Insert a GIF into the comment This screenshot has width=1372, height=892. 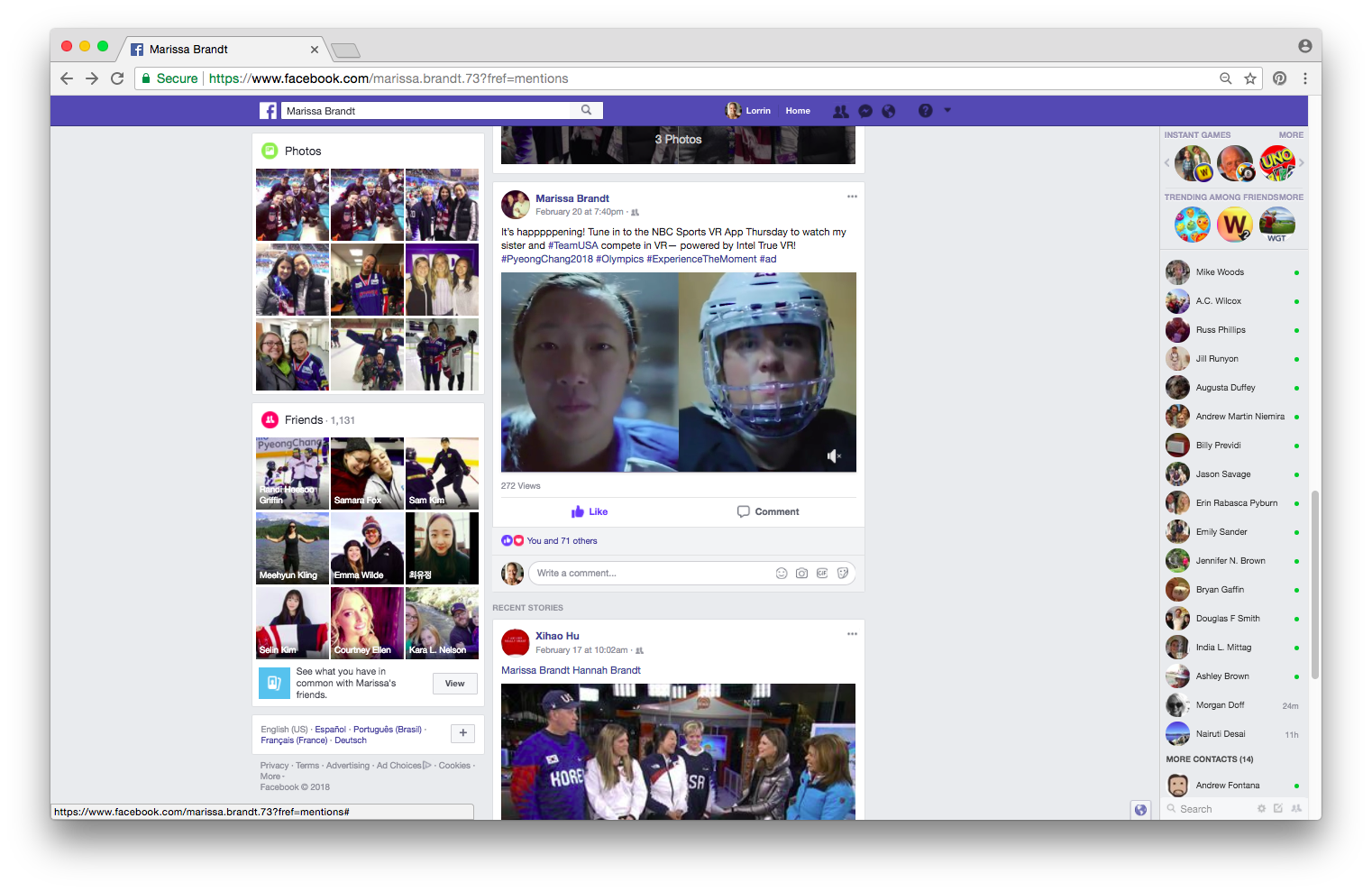point(822,573)
